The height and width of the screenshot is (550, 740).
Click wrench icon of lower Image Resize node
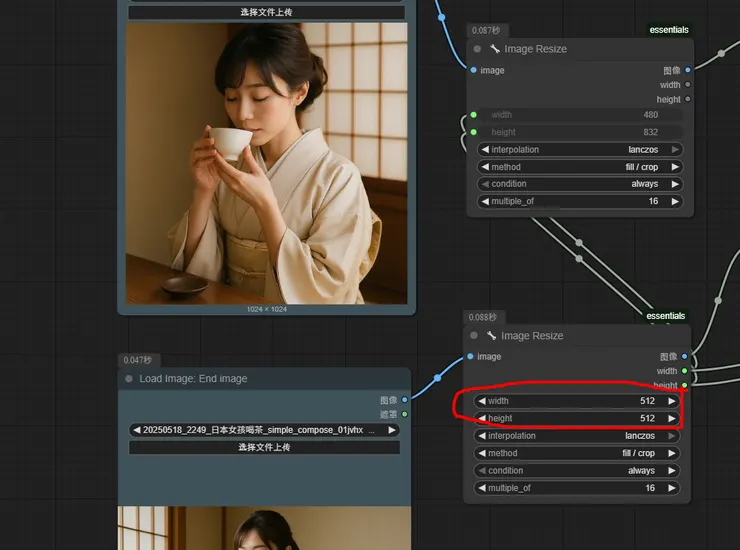(x=491, y=335)
